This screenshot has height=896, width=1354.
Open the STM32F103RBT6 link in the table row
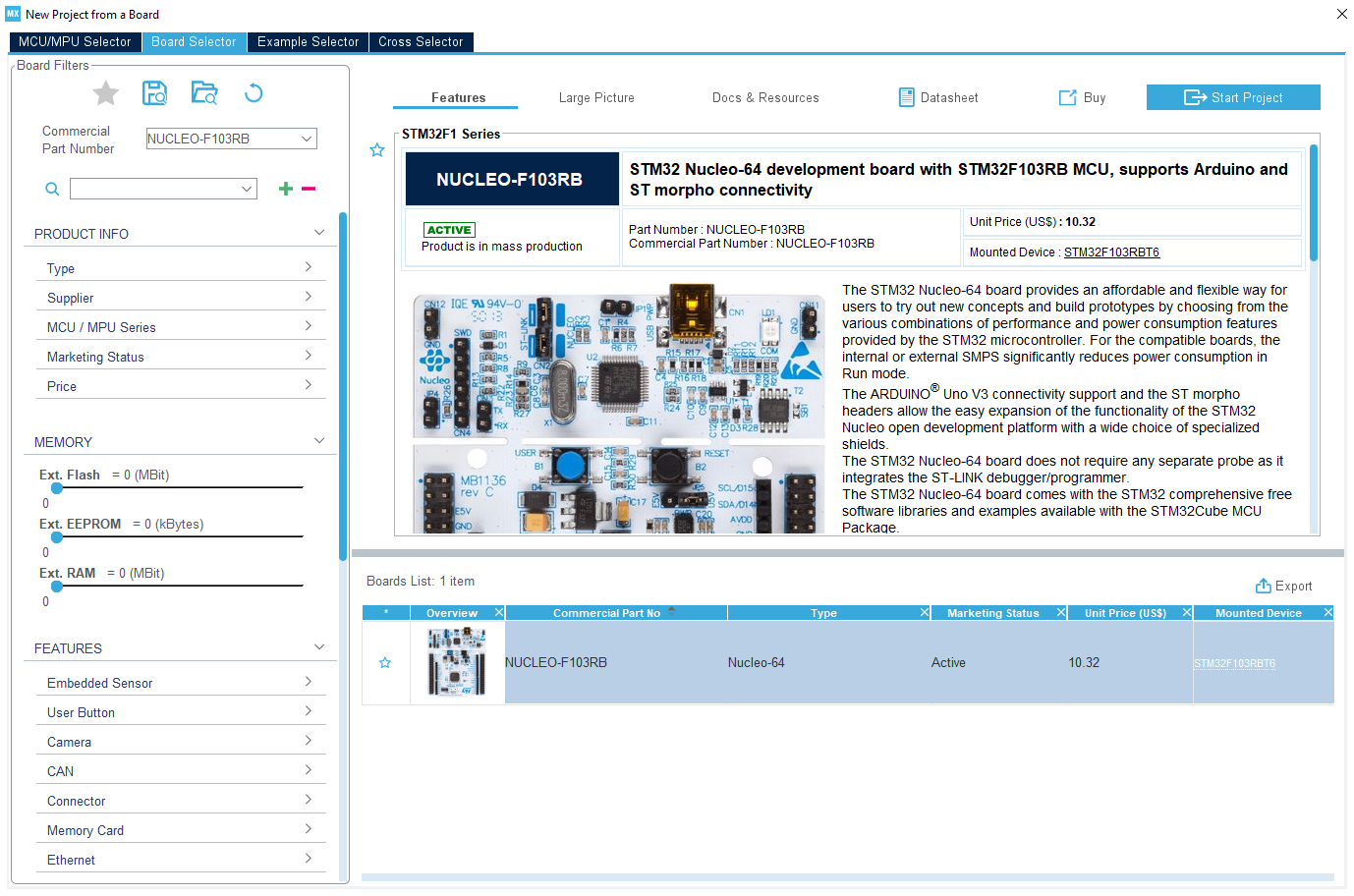(1234, 663)
